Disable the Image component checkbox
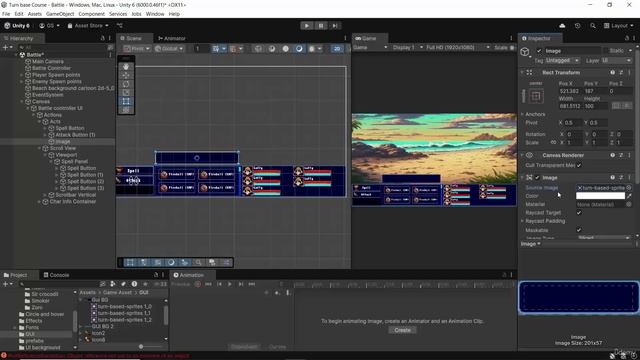Image resolution: width=640 pixels, height=360 pixels. coord(537,178)
